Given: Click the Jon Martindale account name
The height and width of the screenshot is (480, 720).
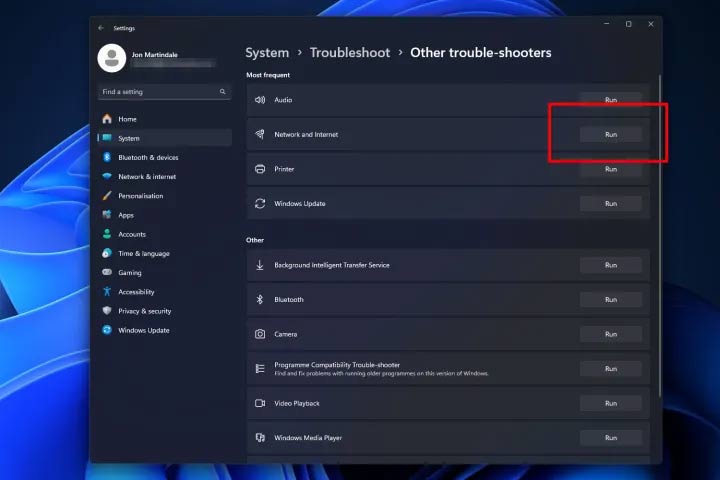Looking at the screenshot, I should click(x=155, y=55).
